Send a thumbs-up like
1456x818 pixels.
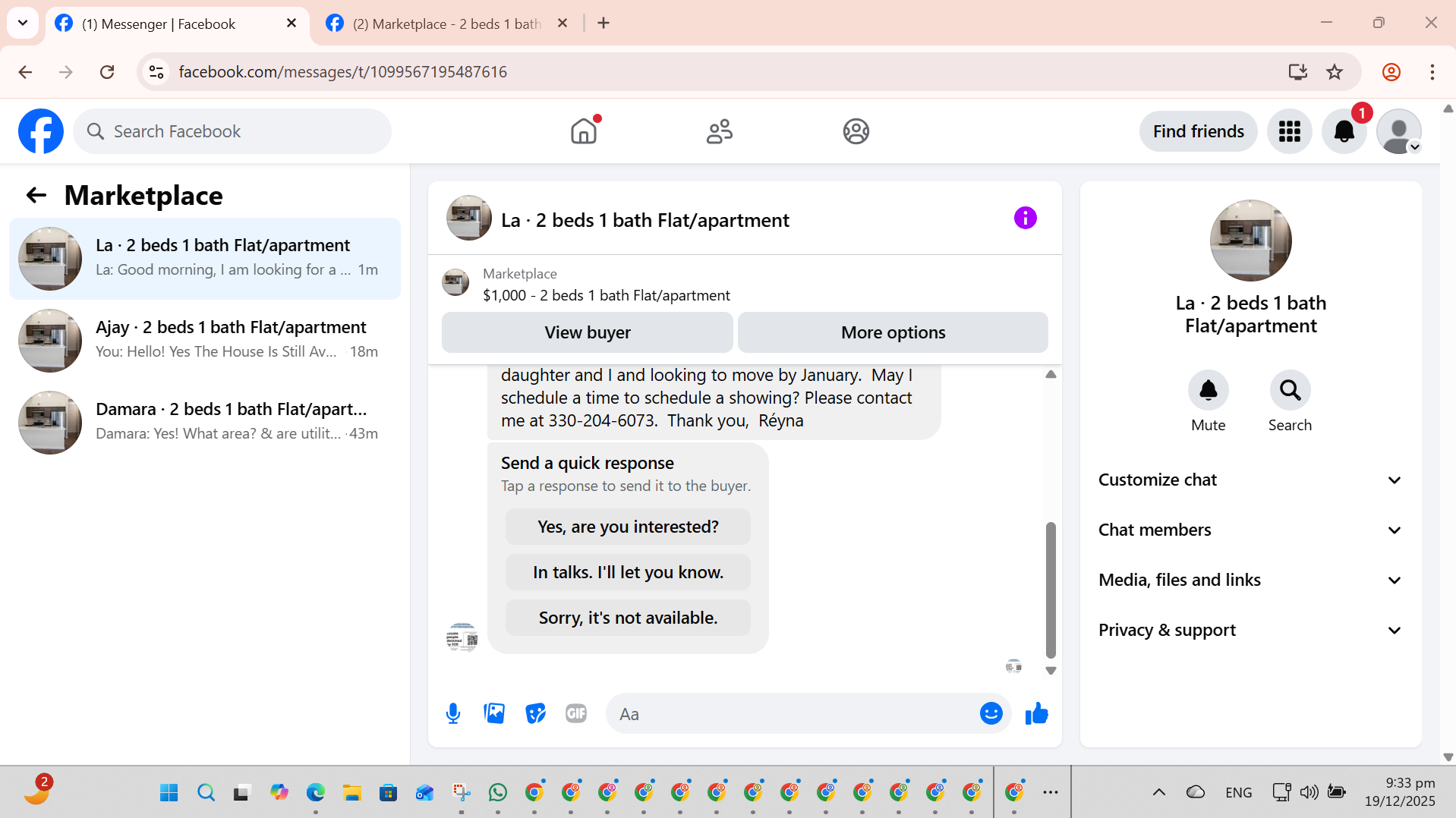point(1036,713)
